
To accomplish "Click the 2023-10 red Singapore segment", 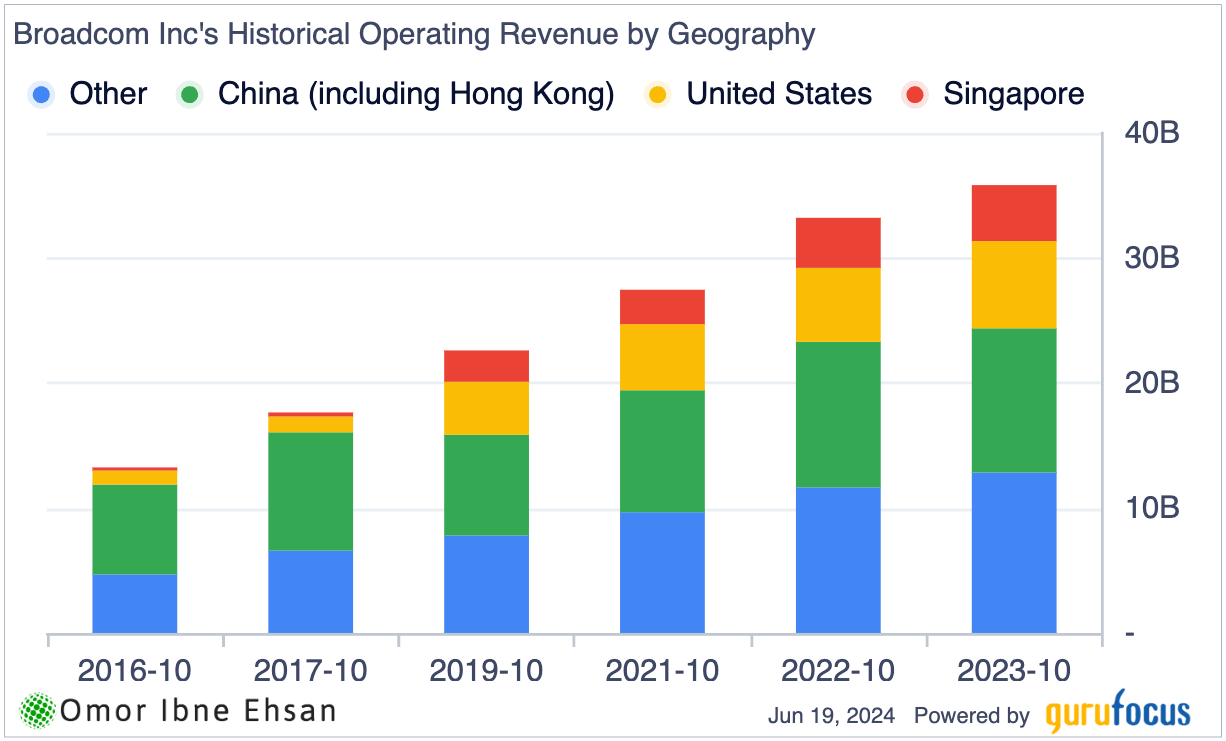I will point(1014,213).
